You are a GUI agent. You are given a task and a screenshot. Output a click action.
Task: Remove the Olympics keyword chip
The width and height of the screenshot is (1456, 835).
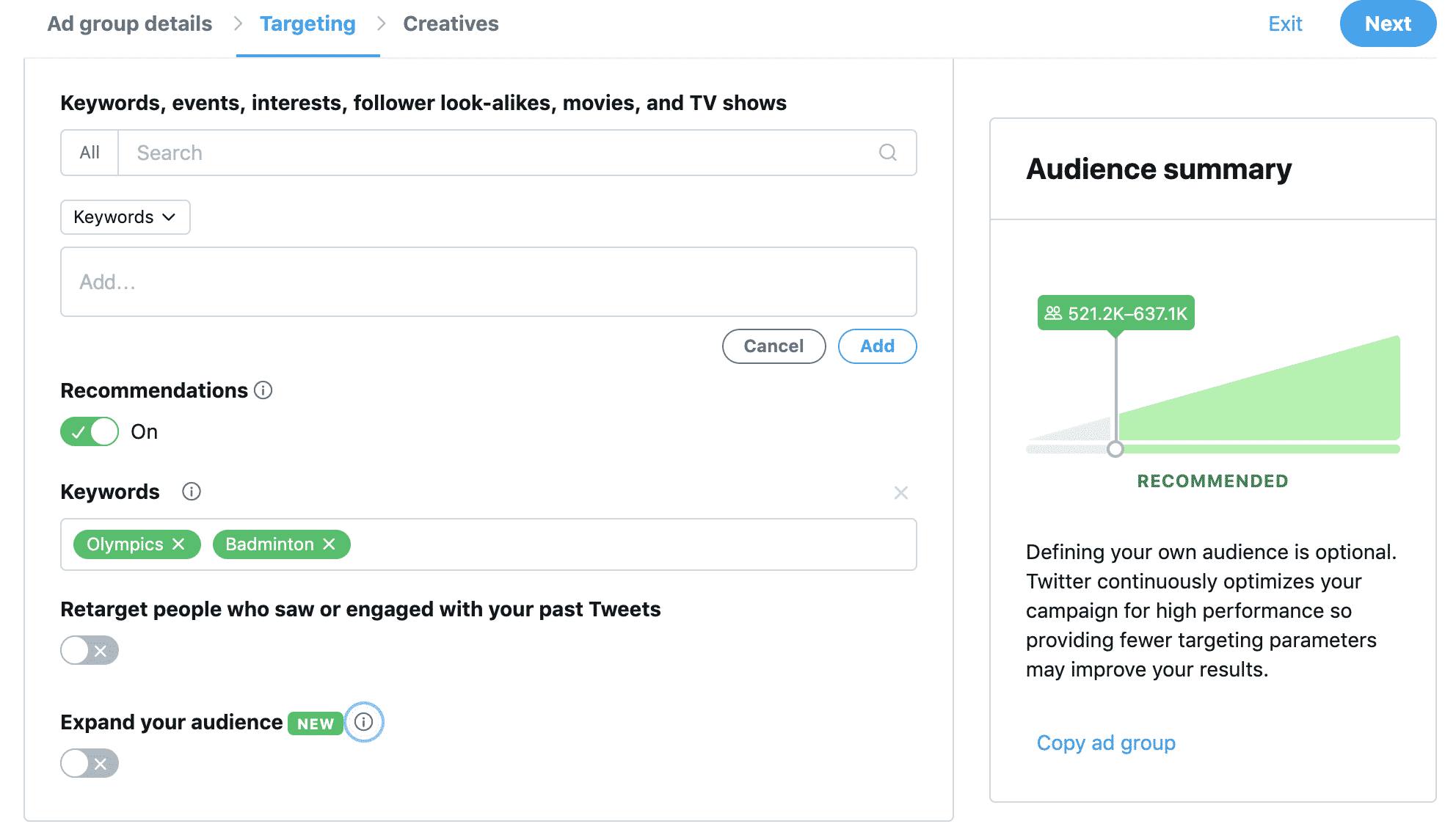[180, 544]
